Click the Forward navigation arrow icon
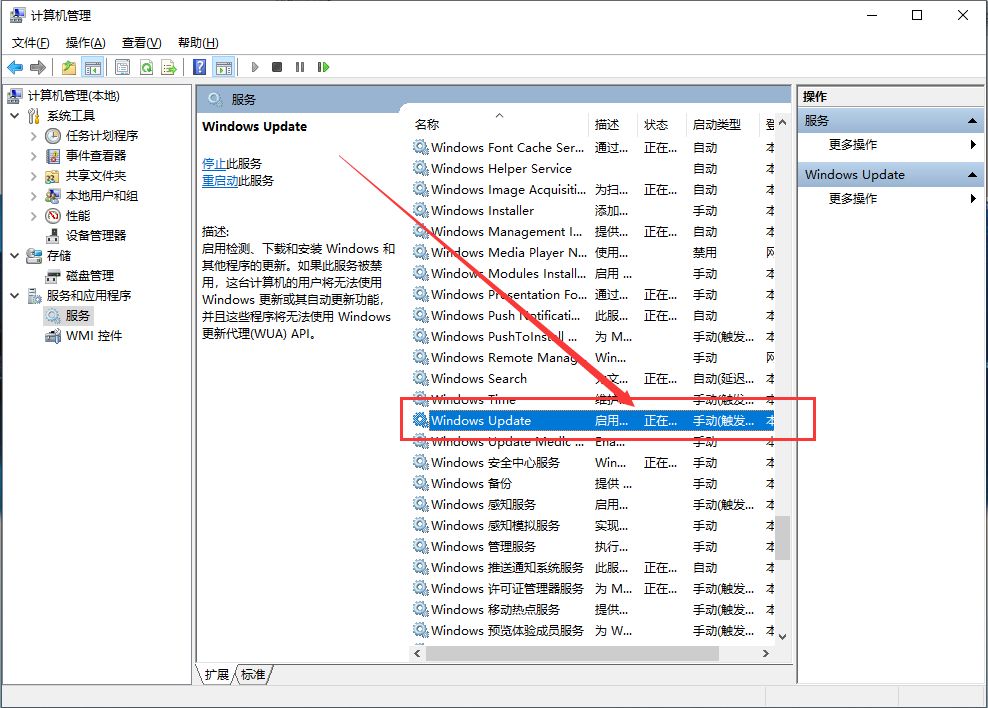This screenshot has height=708, width=988. click(x=38, y=66)
